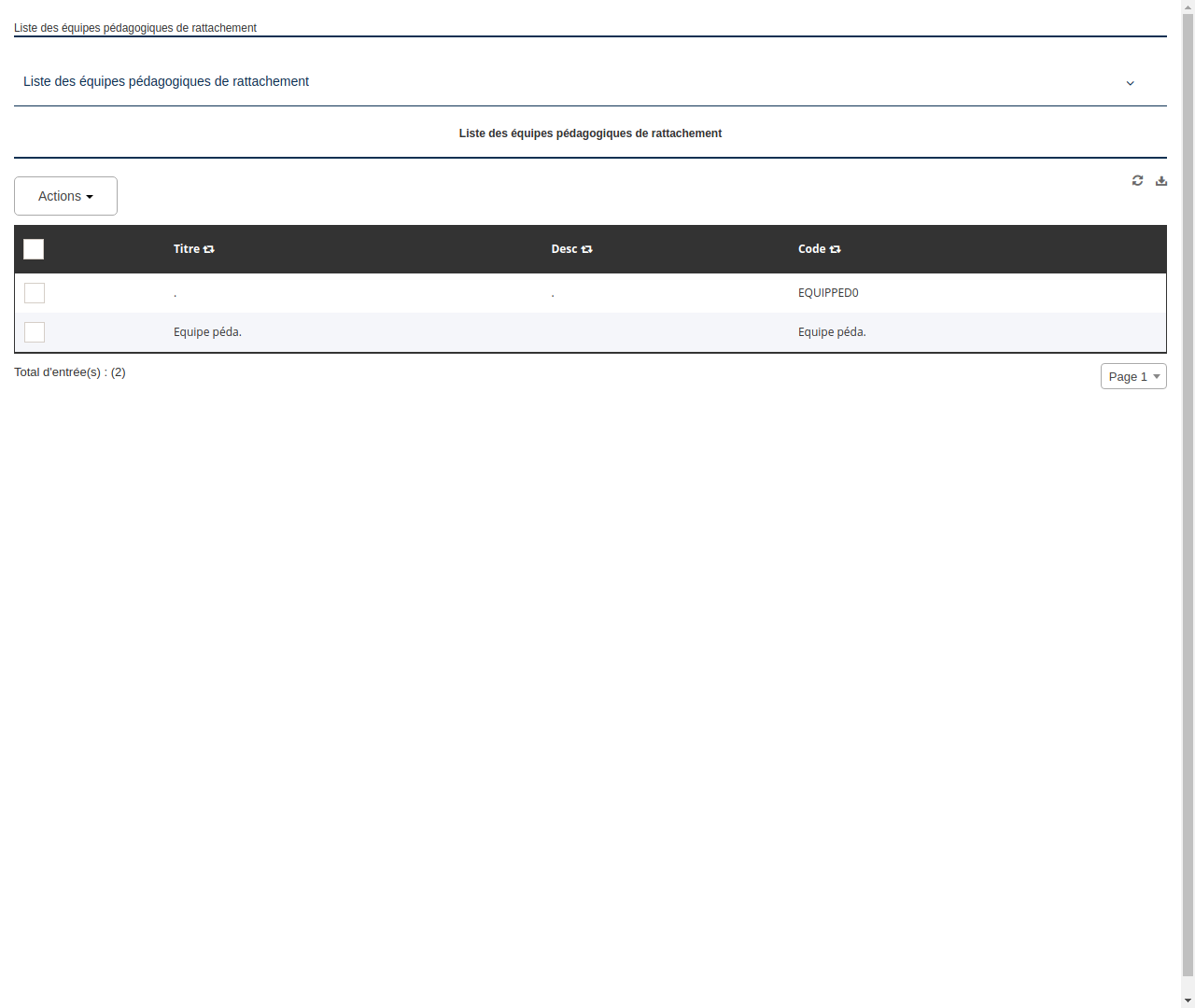Toggle the select-all checkbox in the header

pos(34,248)
